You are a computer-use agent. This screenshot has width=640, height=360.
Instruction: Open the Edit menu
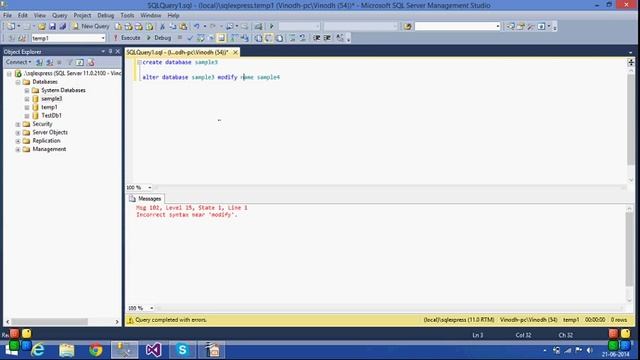click(x=22, y=16)
